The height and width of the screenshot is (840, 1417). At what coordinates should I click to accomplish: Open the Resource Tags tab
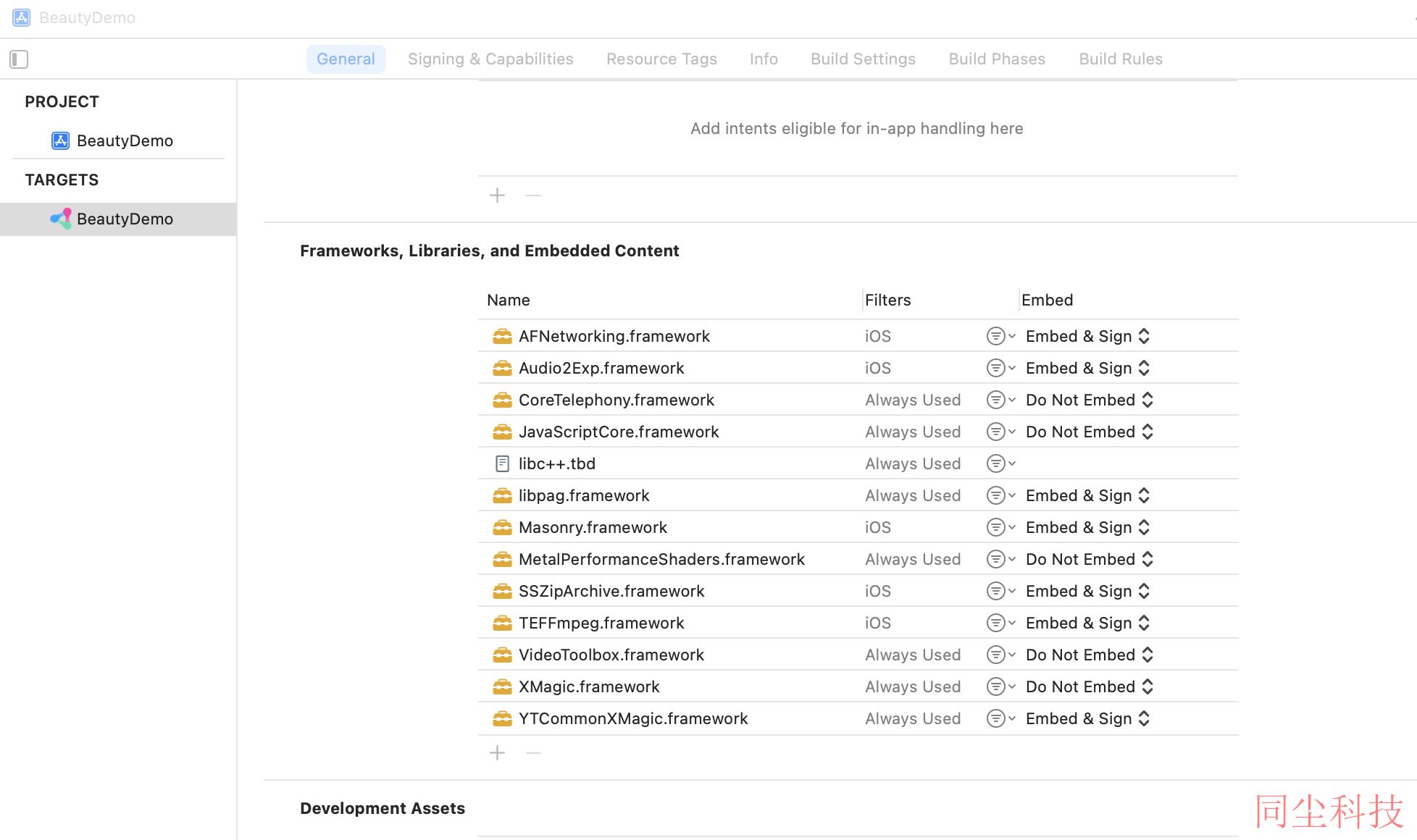point(661,59)
